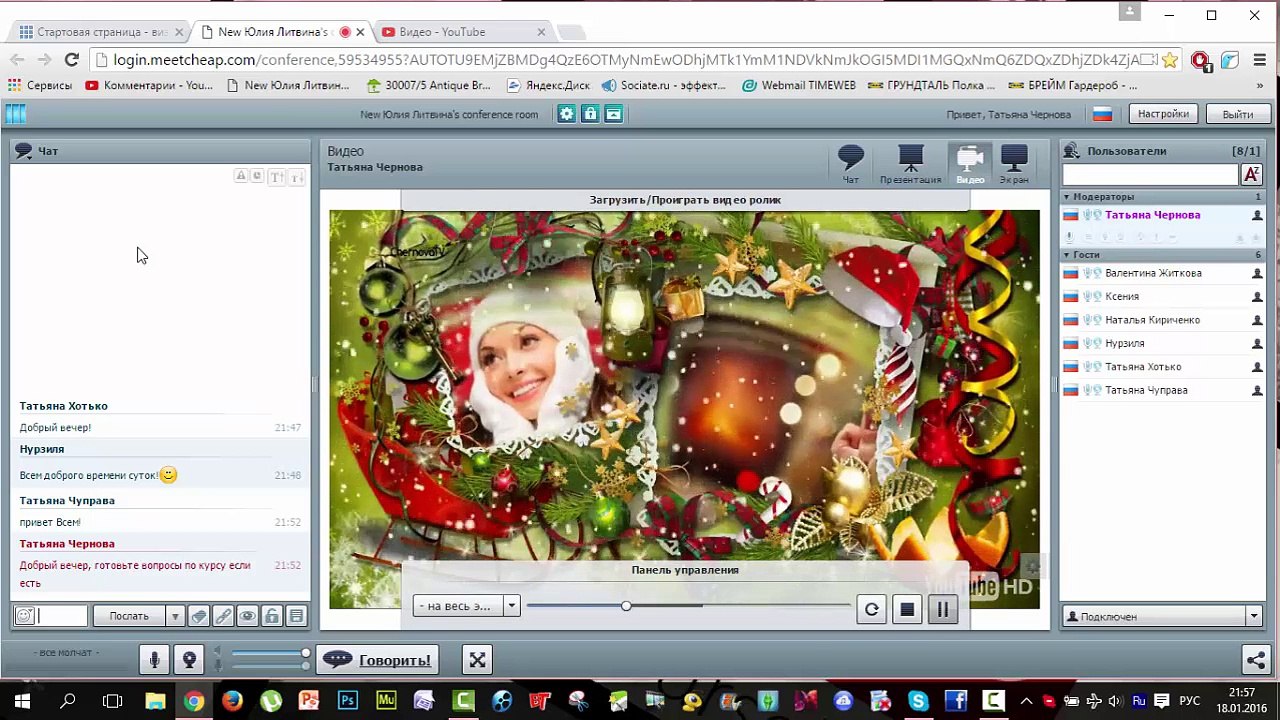Open the conference room settings gear icon
This screenshot has height=720, width=1280.
pos(567,114)
